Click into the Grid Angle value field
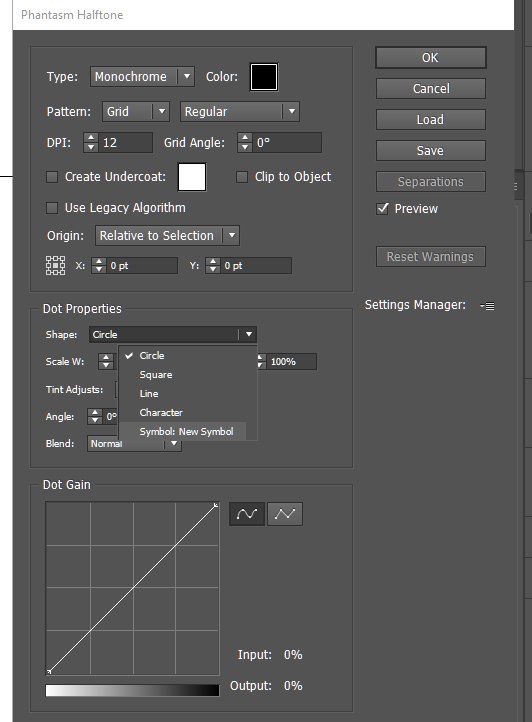 (286, 142)
